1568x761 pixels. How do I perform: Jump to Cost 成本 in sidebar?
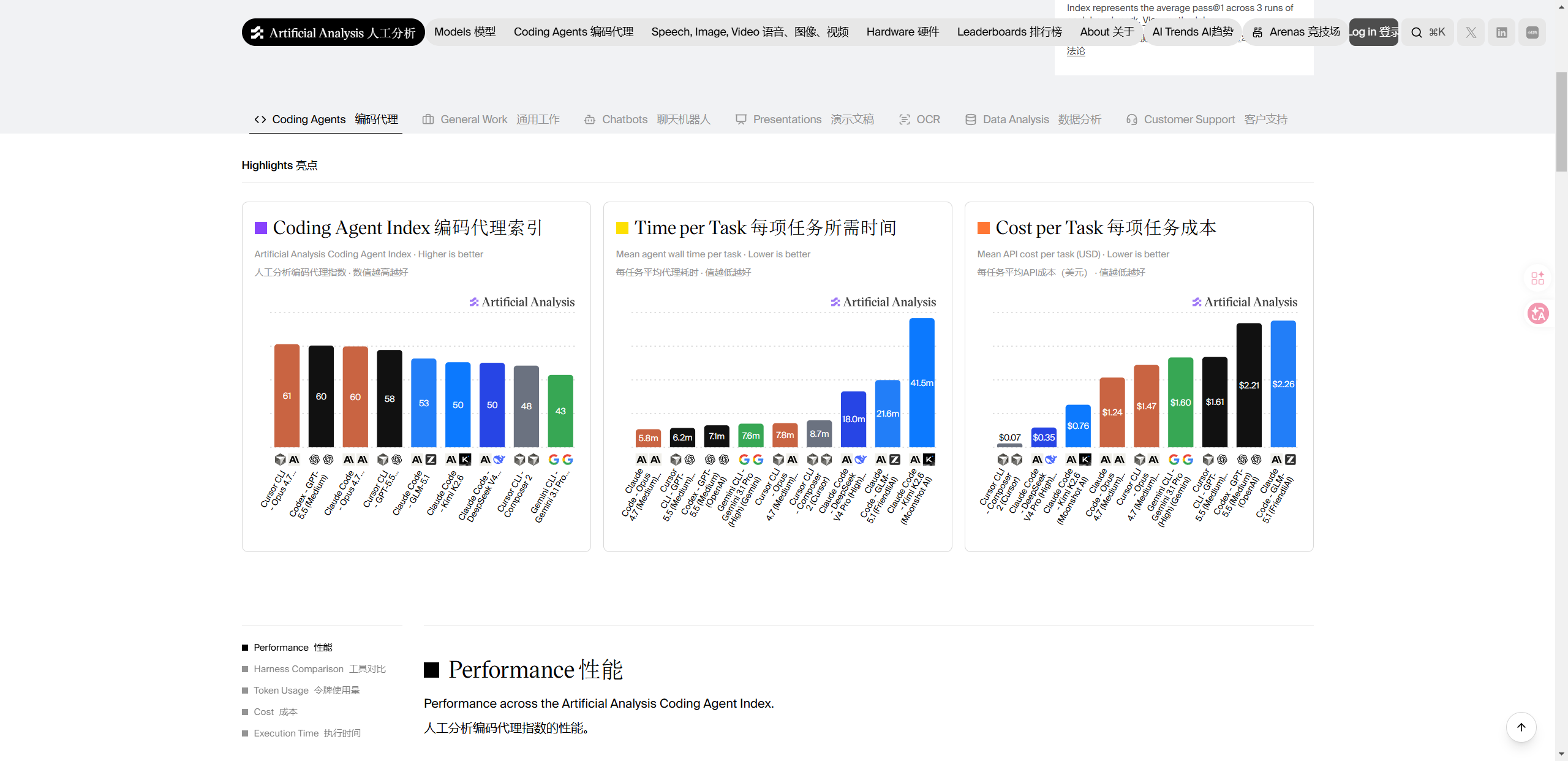coord(269,712)
